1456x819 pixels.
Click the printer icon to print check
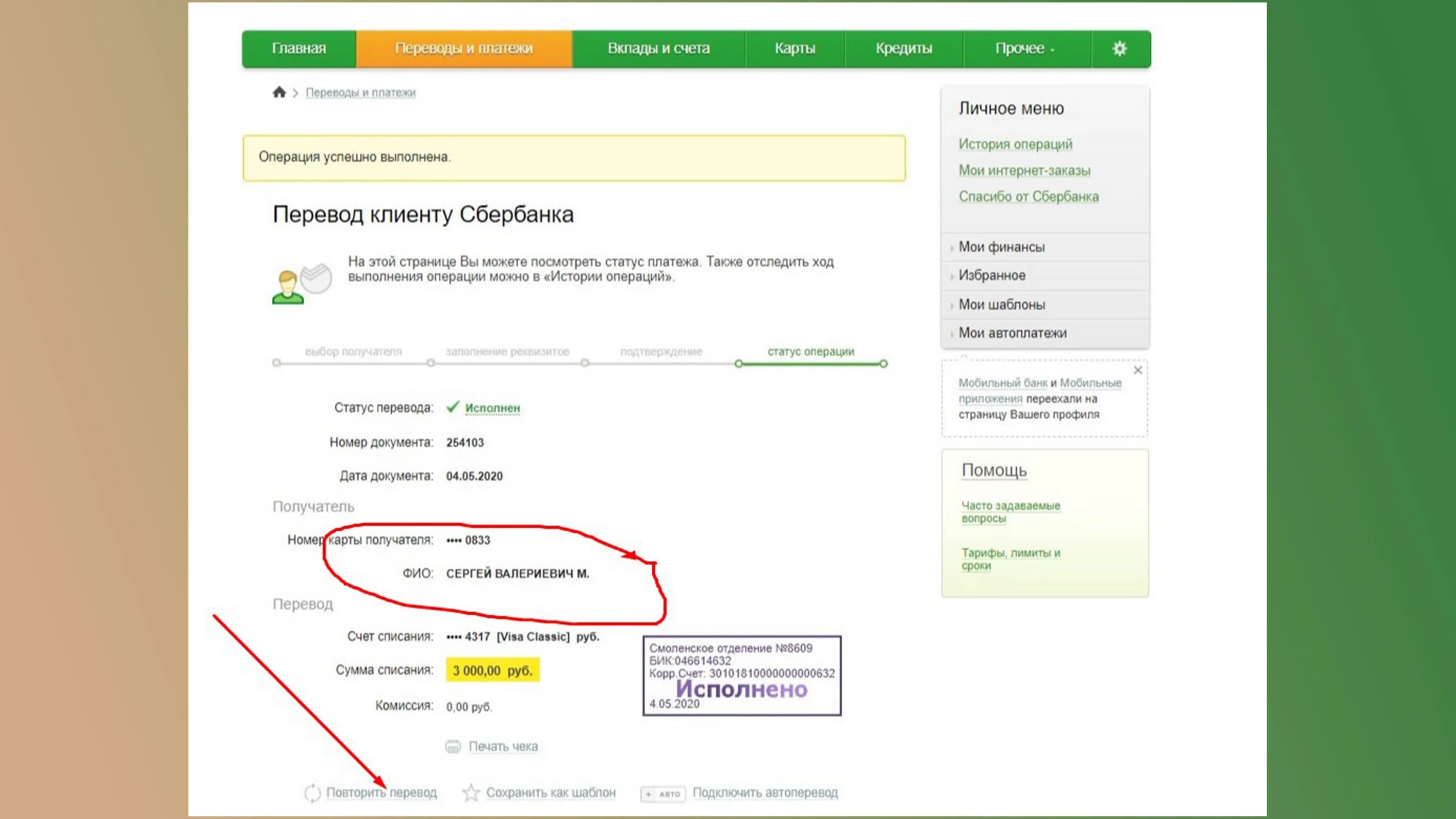pos(452,745)
